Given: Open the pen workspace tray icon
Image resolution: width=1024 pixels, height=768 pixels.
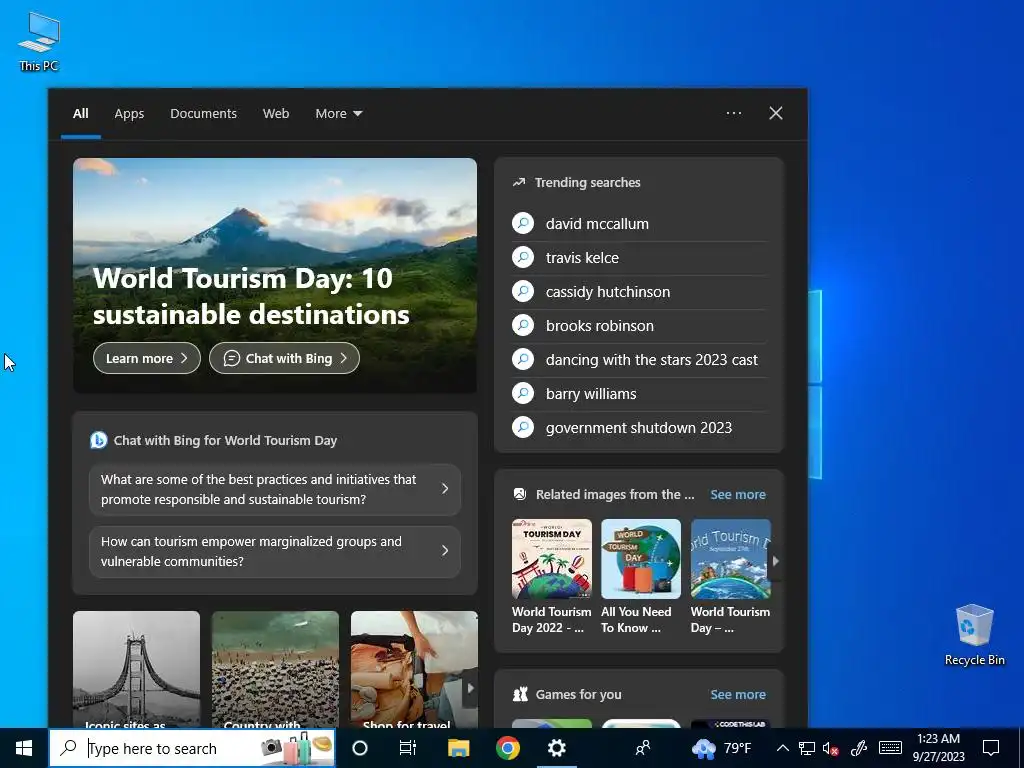Looking at the screenshot, I should (x=859, y=748).
